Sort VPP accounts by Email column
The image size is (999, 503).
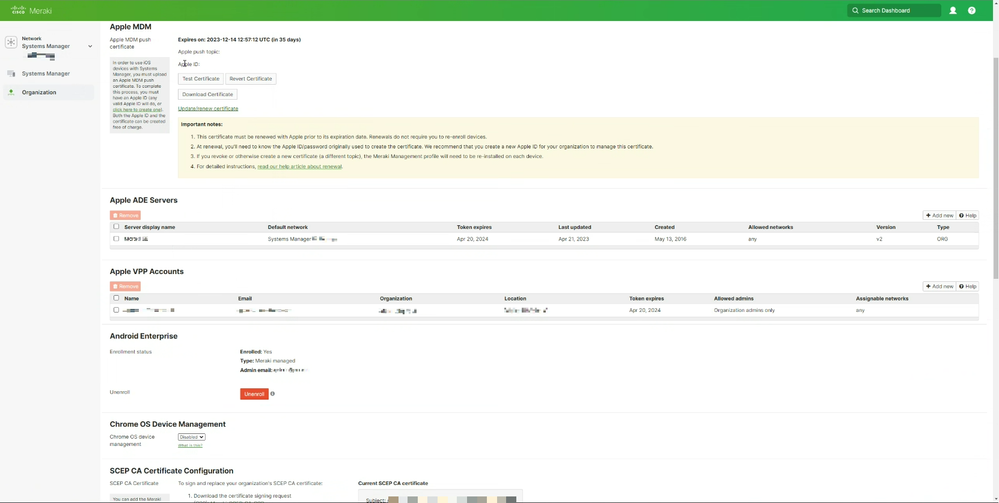[245, 298]
